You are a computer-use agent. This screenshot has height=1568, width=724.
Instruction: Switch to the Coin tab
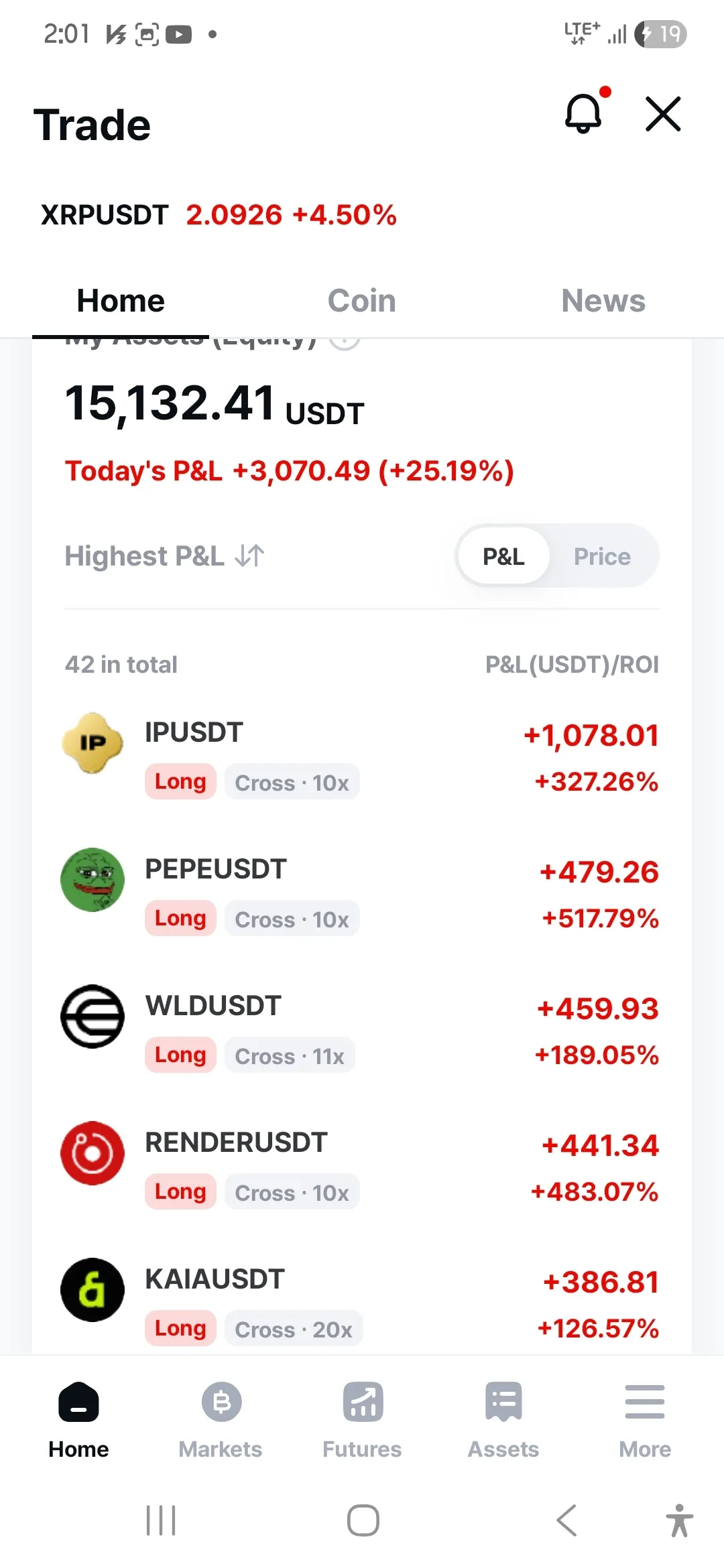point(362,301)
